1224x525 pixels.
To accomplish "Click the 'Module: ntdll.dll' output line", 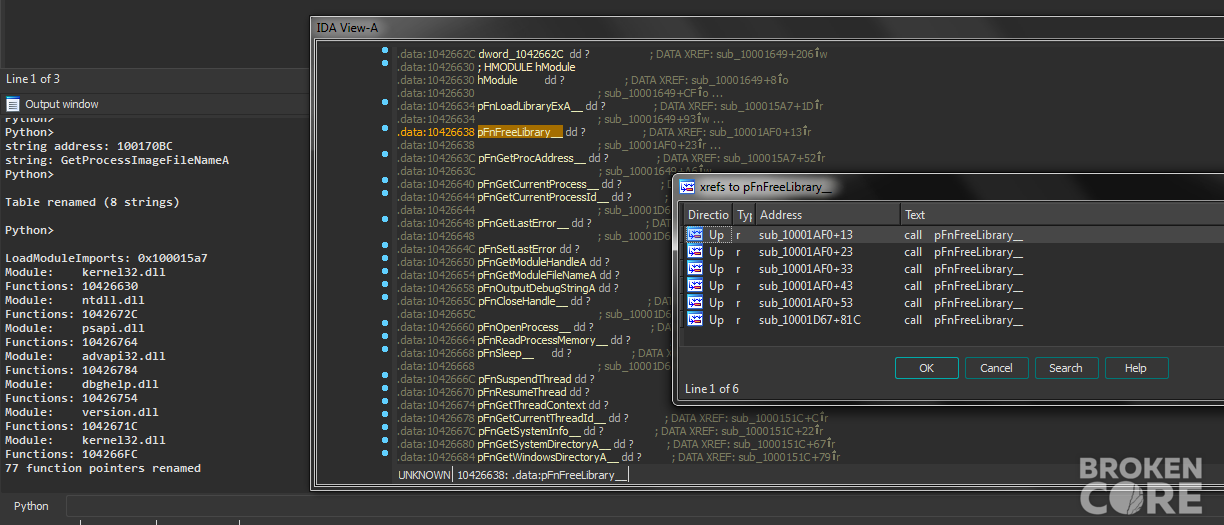I will point(75,300).
